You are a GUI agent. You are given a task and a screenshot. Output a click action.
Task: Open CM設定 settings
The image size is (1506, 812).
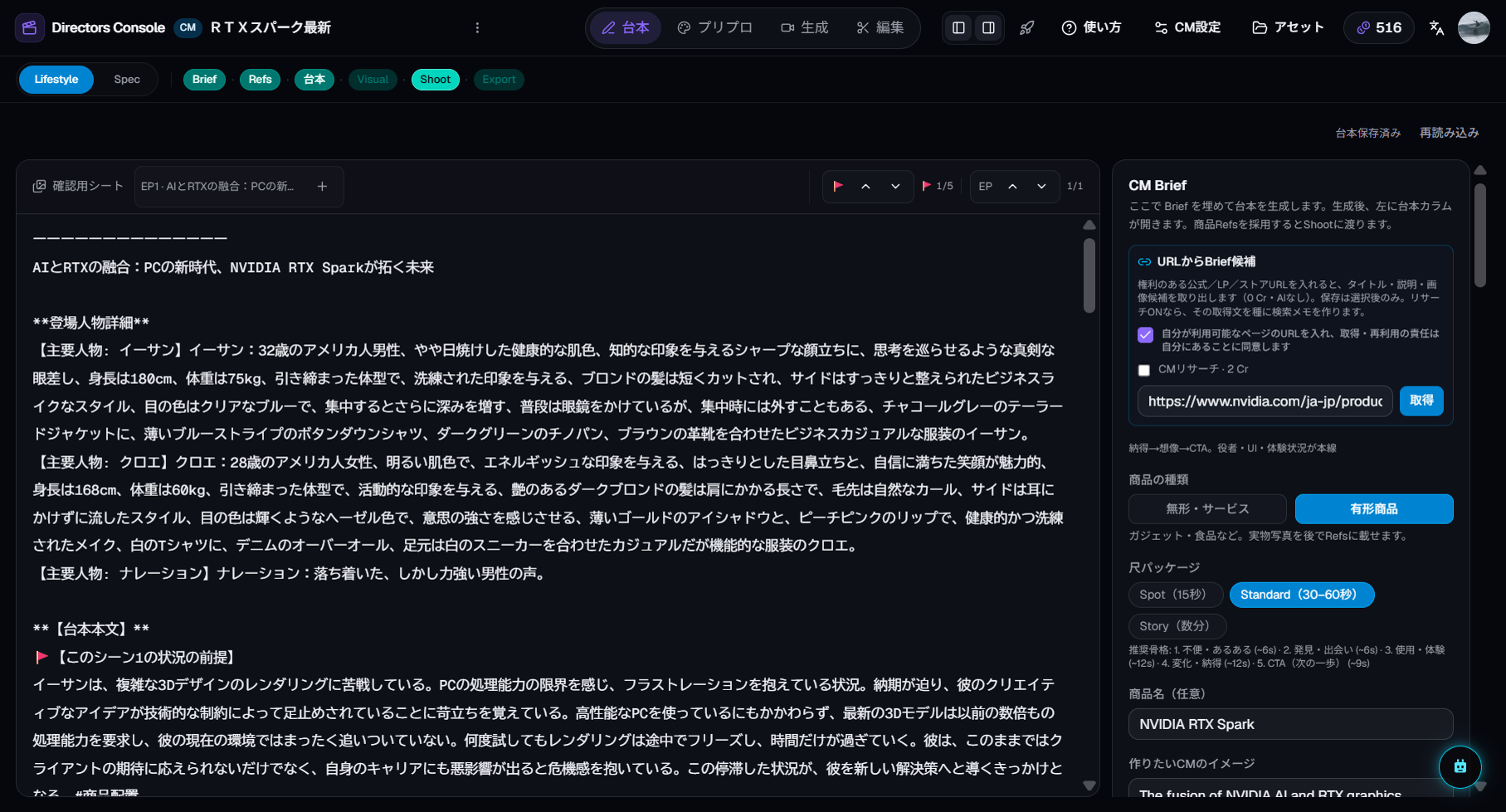pyautogui.click(x=1187, y=27)
